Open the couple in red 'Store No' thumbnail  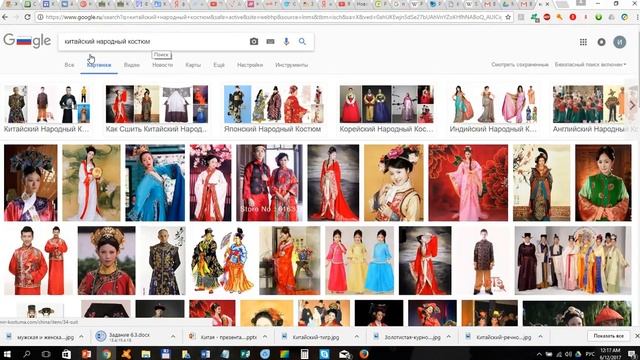point(269,183)
